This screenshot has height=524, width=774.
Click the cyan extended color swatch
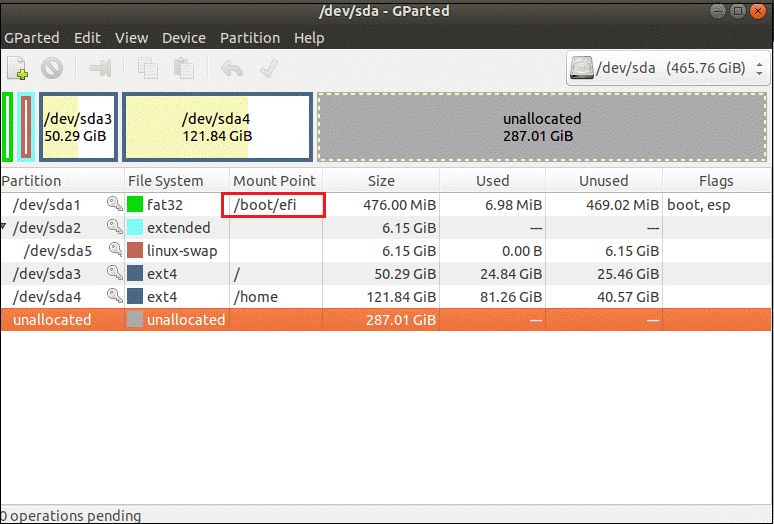coord(135,227)
